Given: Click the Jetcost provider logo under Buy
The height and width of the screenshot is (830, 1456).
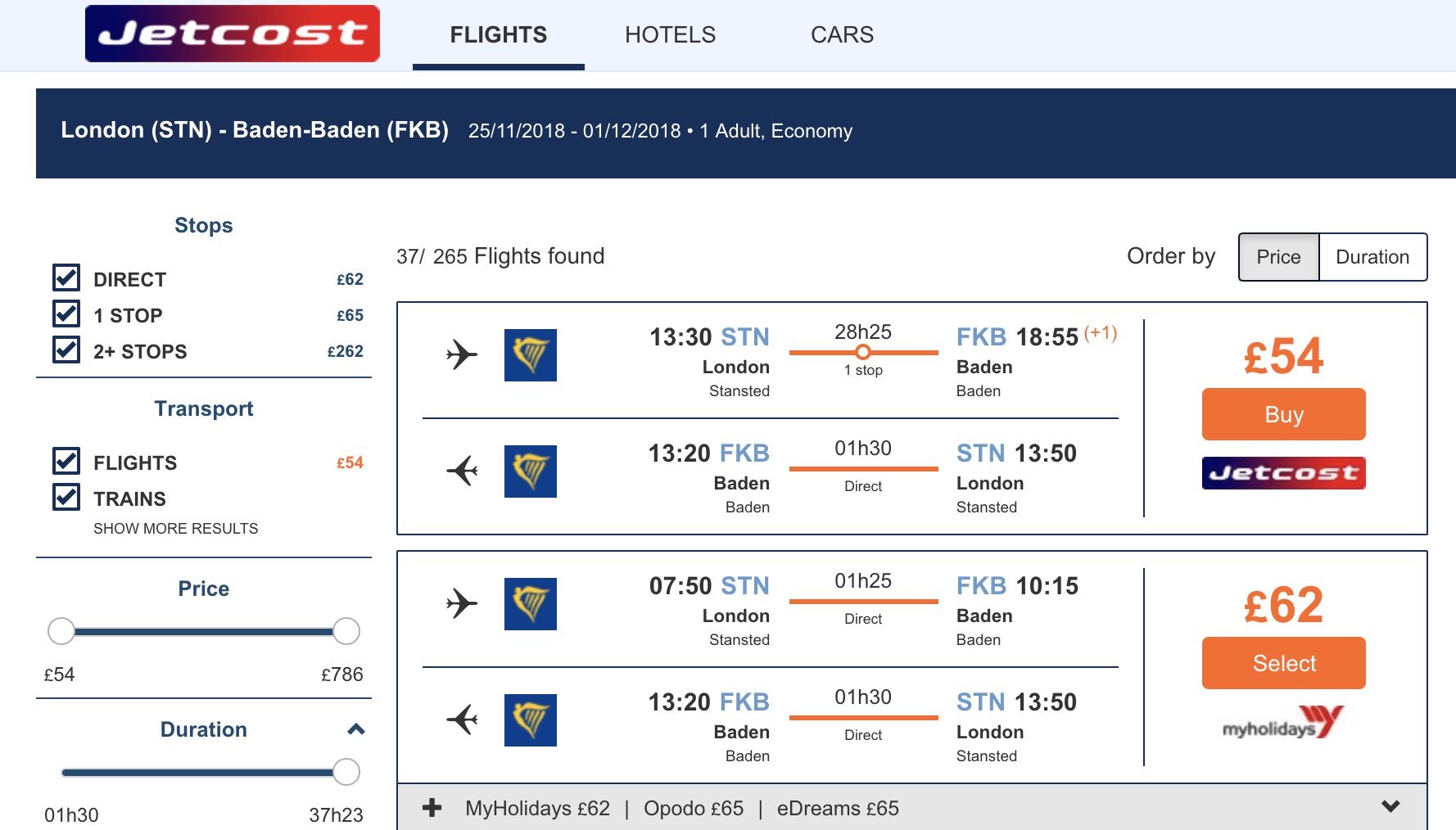Looking at the screenshot, I should (1283, 473).
